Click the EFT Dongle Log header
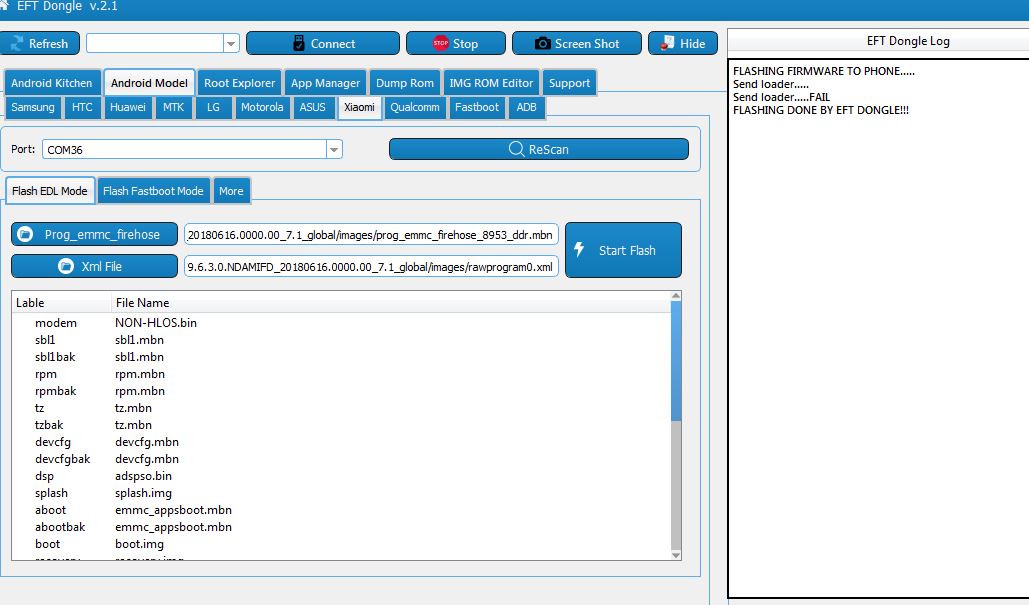 pos(908,41)
